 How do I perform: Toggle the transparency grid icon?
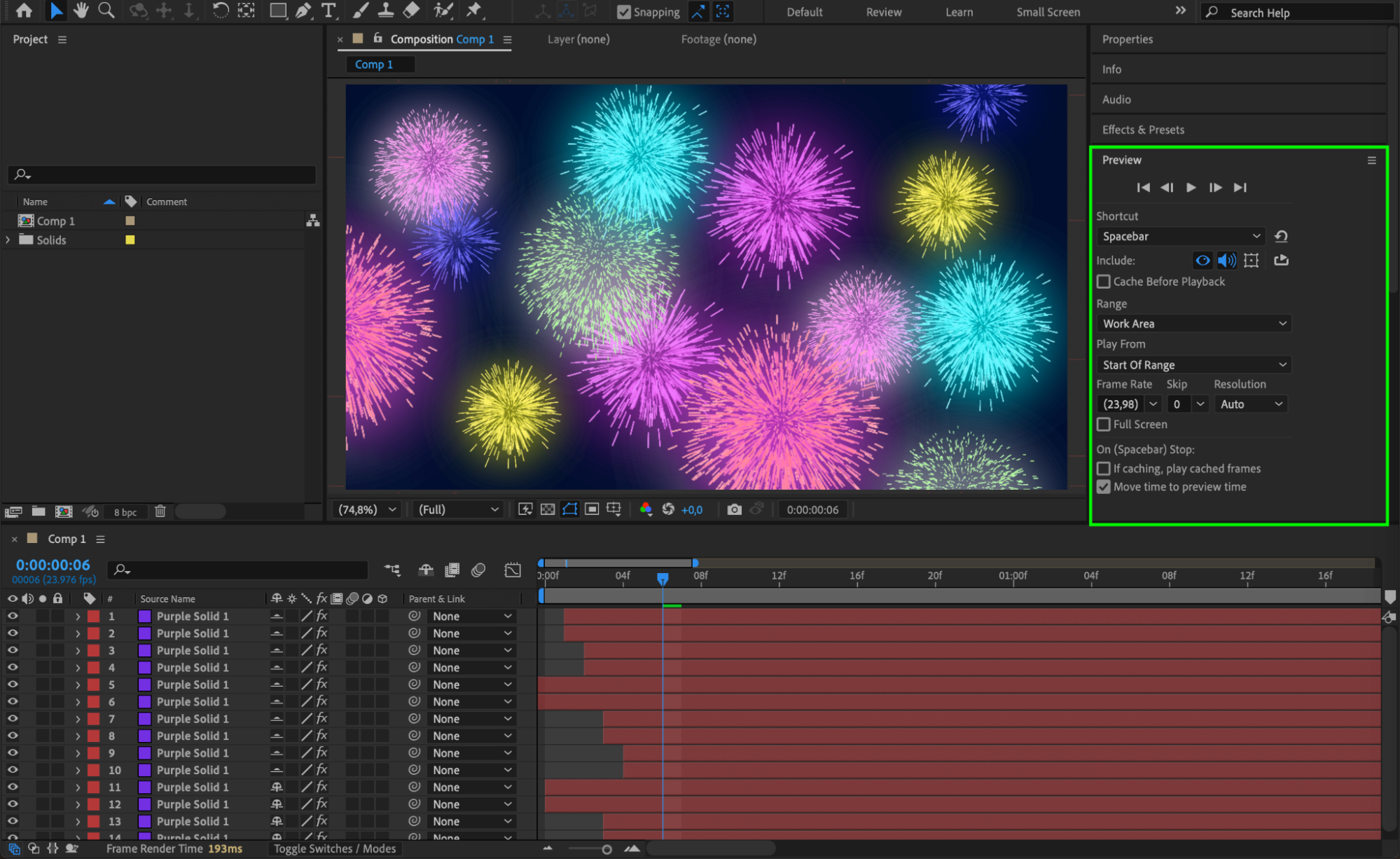(x=548, y=509)
